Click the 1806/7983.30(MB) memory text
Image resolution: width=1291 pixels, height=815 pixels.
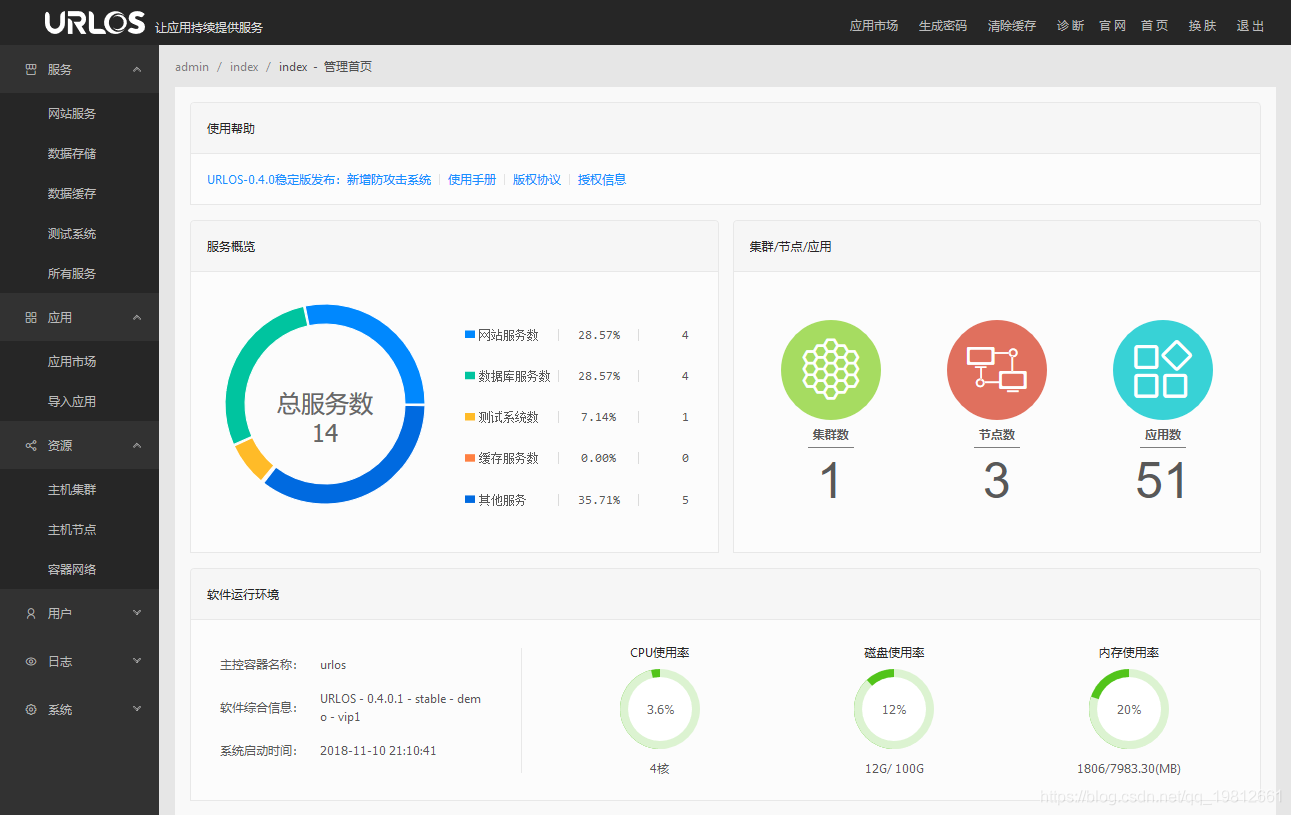click(1129, 769)
